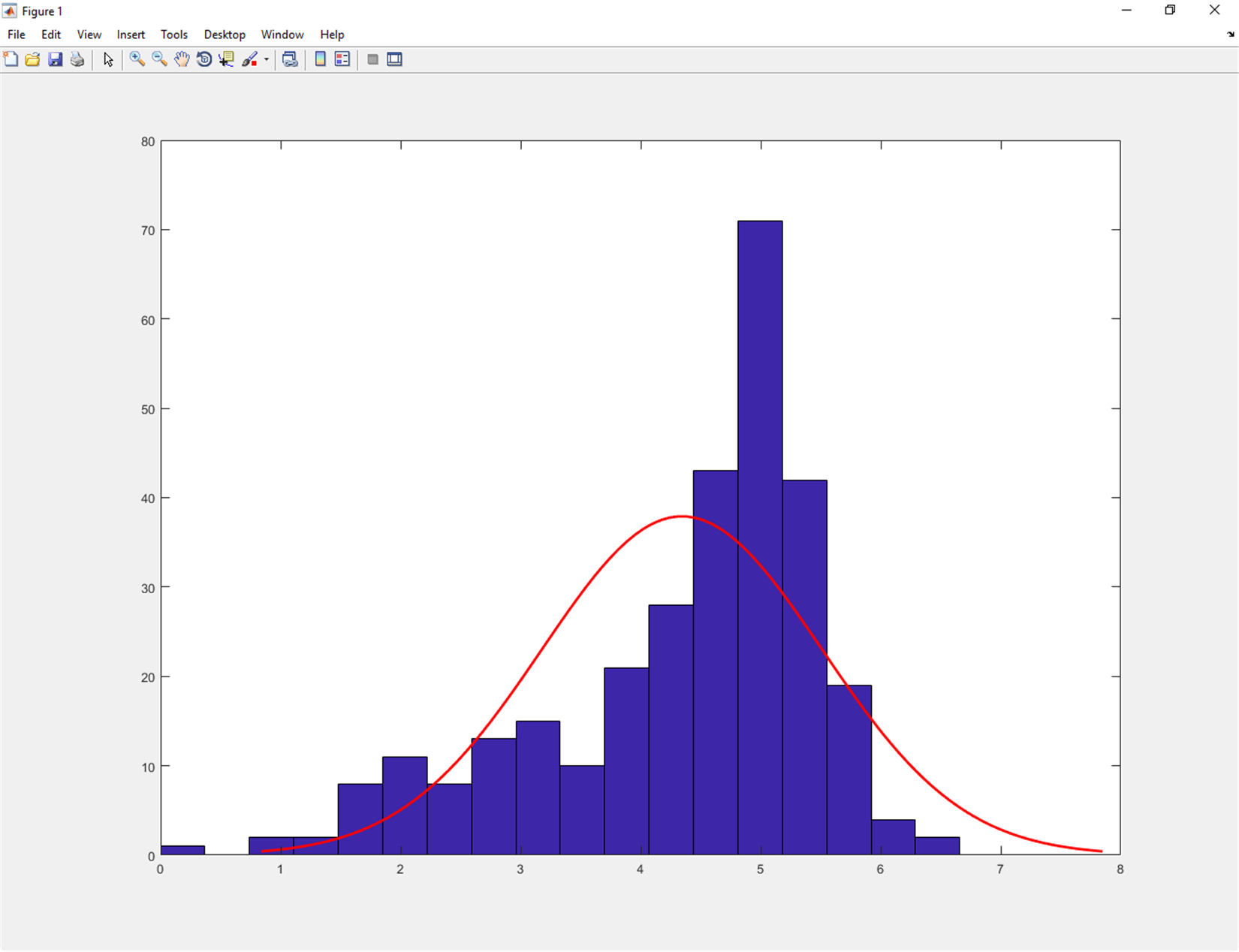Image resolution: width=1239 pixels, height=952 pixels.
Task: Open the Edit menu
Action: tap(51, 35)
